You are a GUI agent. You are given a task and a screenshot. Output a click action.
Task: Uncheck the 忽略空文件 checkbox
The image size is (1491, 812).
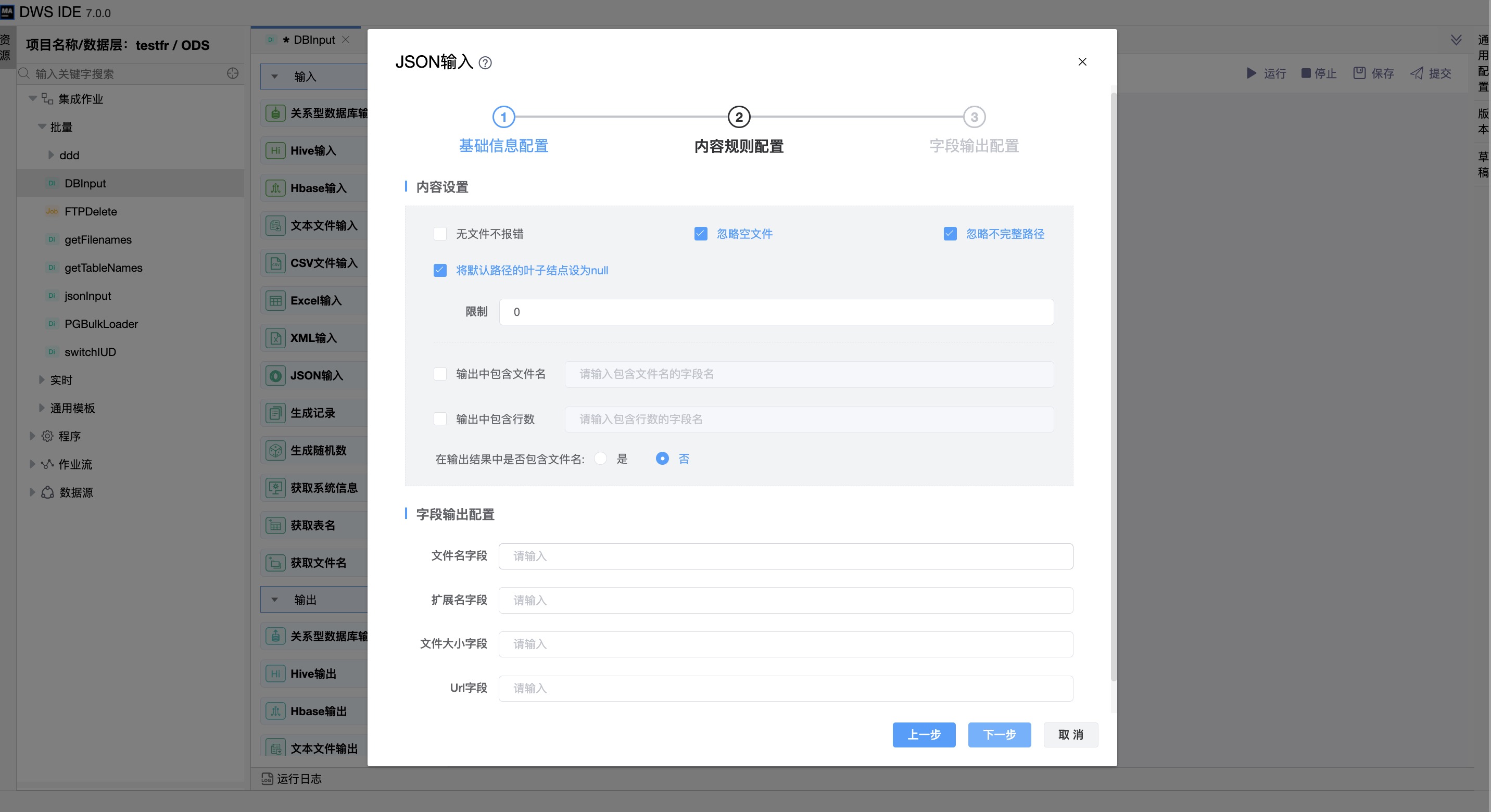click(x=700, y=234)
